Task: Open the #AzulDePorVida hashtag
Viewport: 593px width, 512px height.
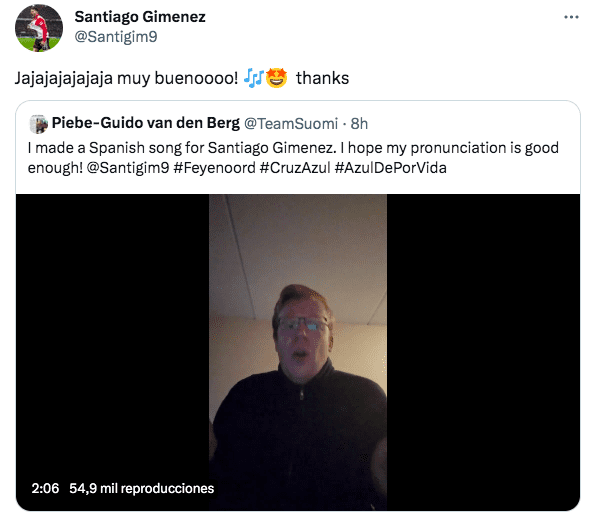Action: point(391,168)
